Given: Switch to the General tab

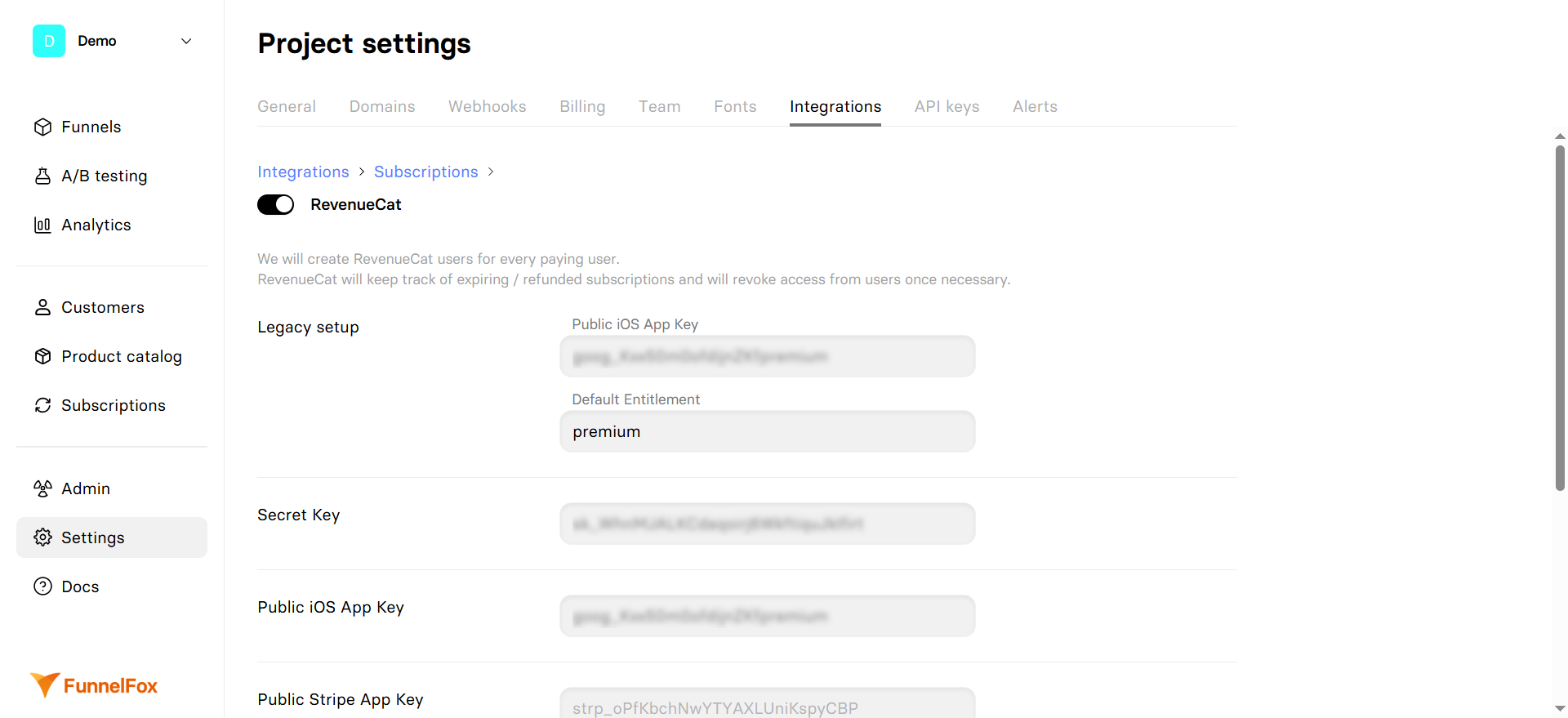Looking at the screenshot, I should [287, 106].
